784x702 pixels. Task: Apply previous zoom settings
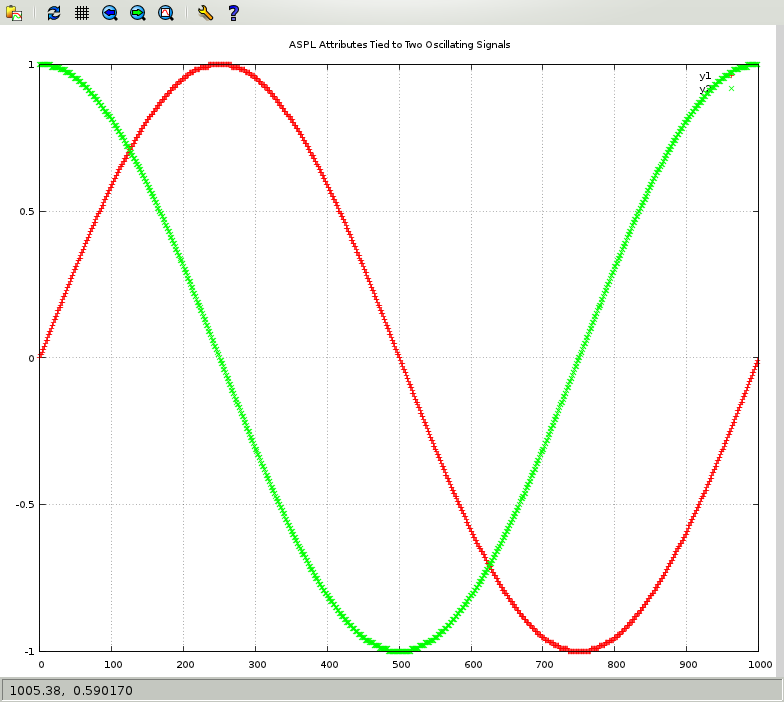(110, 13)
